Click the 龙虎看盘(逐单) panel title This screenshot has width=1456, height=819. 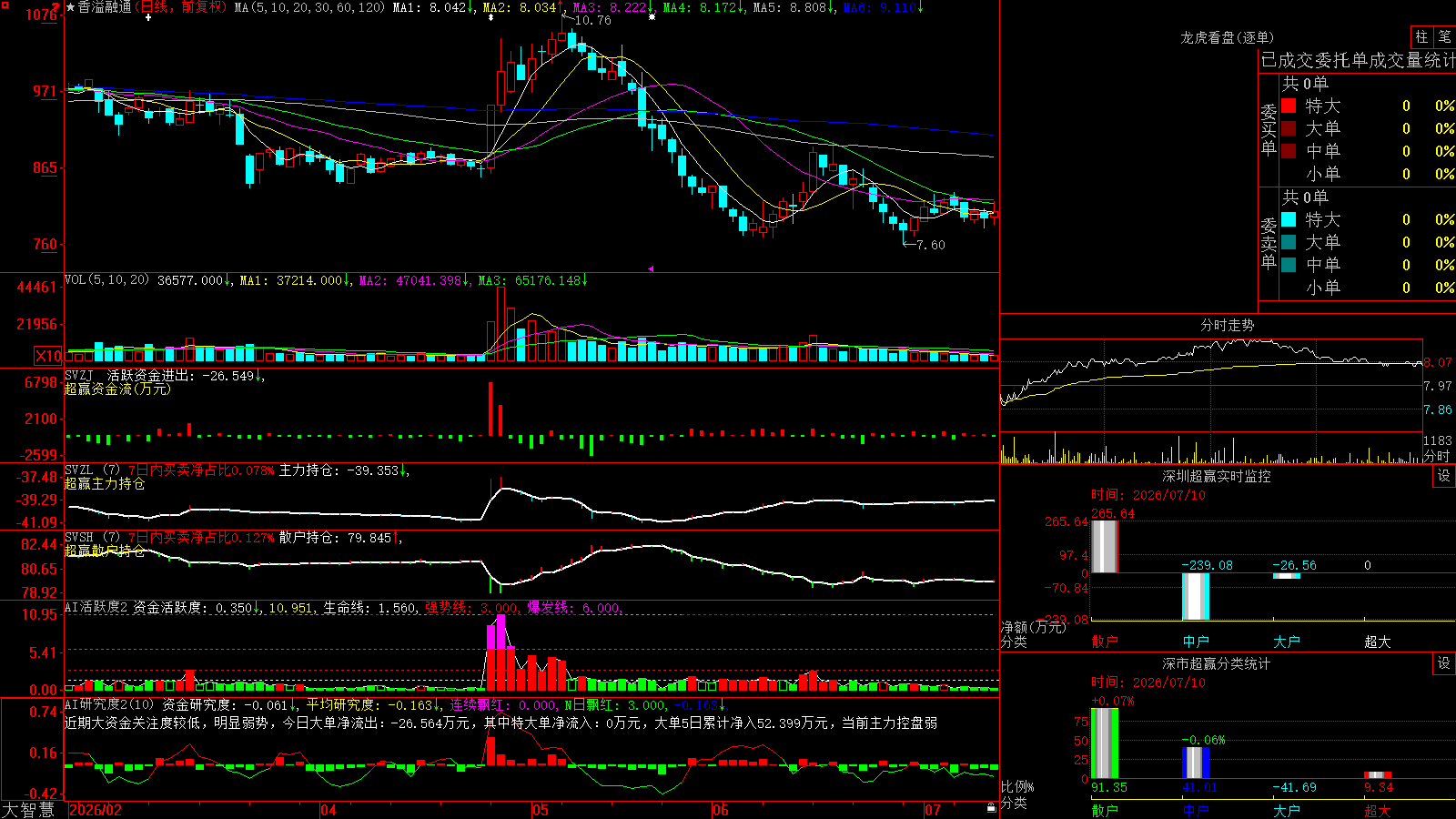pyautogui.click(x=1228, y=37)
